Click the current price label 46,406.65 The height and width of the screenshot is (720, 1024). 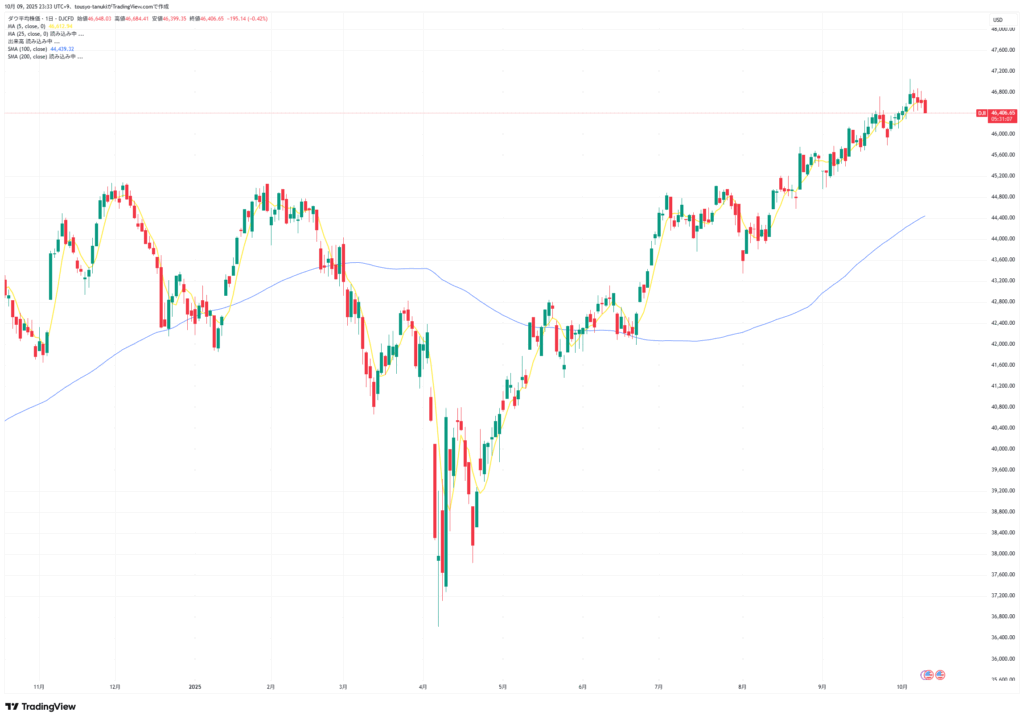1003,112
